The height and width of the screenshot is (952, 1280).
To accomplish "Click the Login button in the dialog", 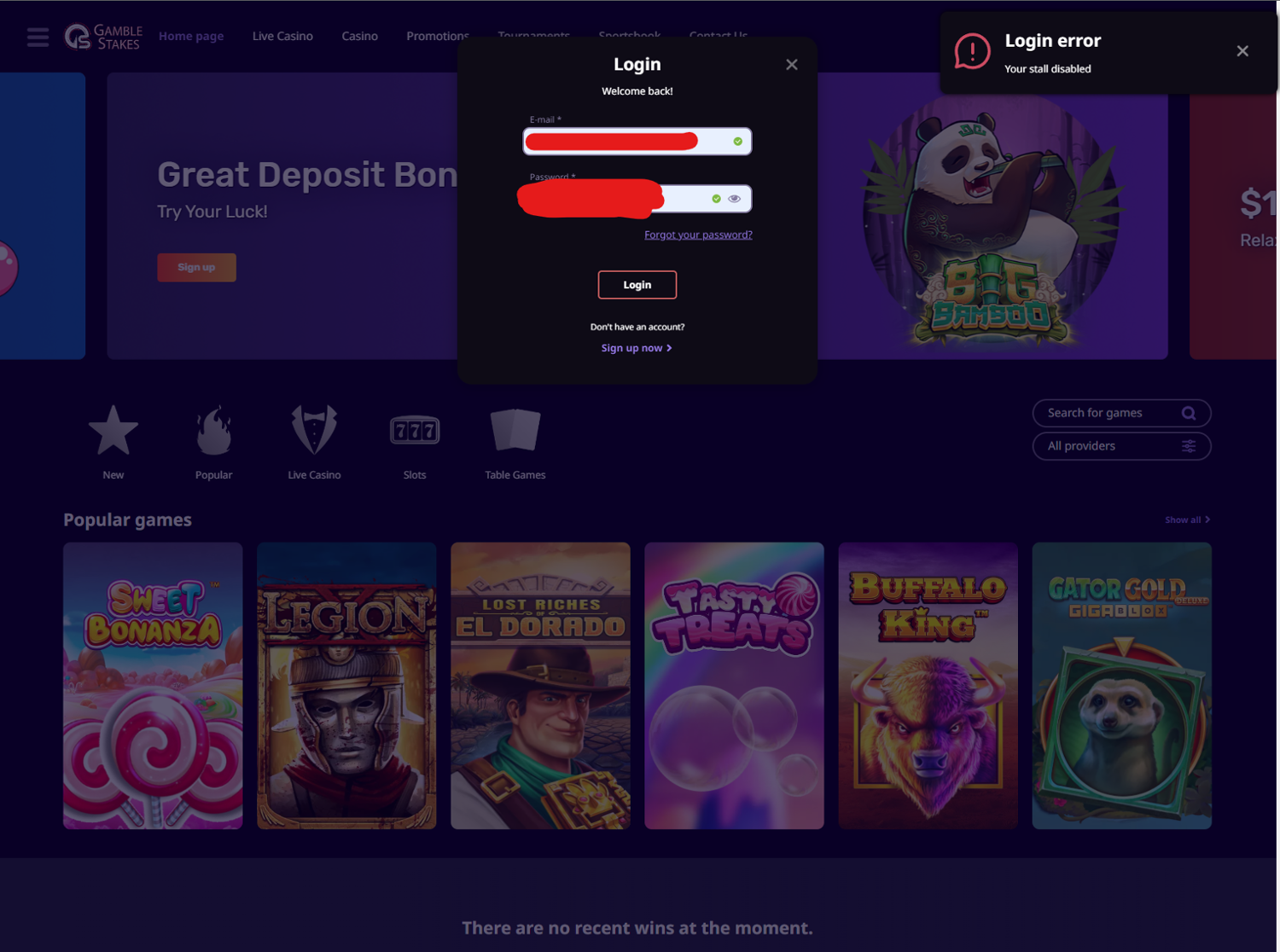I will tap(637, 285).
